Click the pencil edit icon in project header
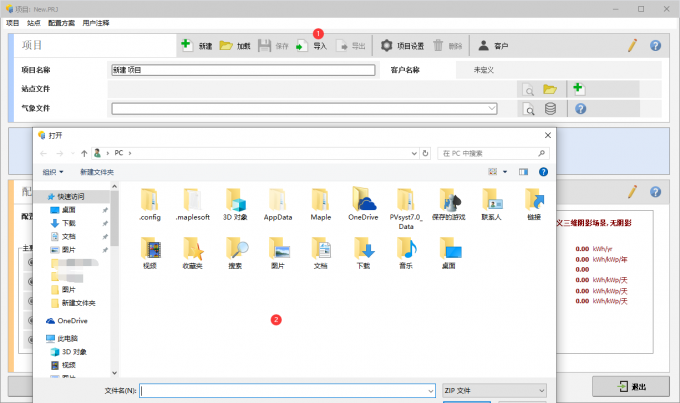The width and height of the screenshot is (680, 403). pyautogui.click(x=632, y=45)
